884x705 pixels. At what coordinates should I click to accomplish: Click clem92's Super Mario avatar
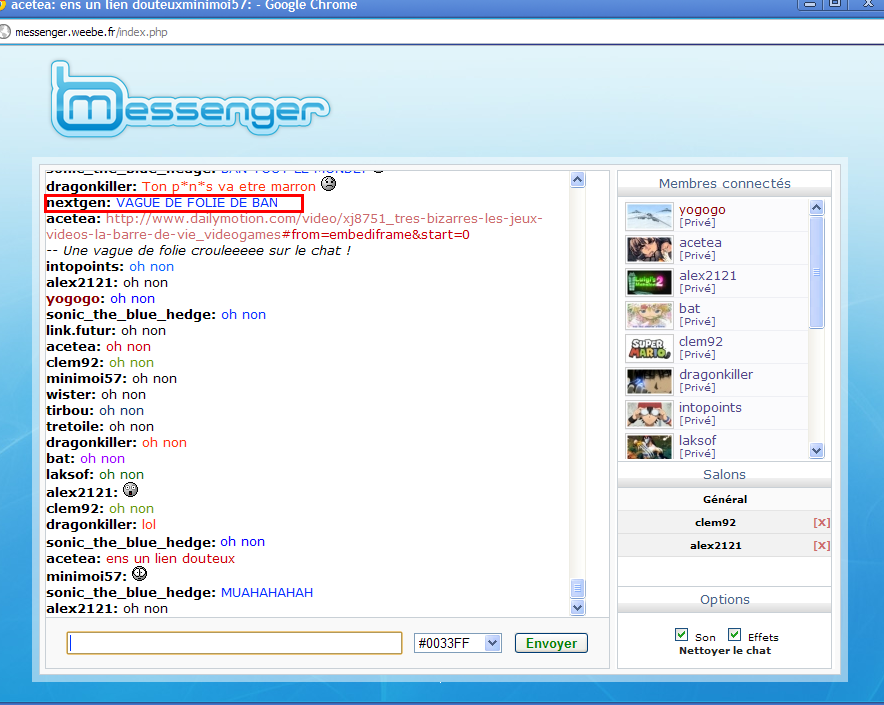click(649, 348)
